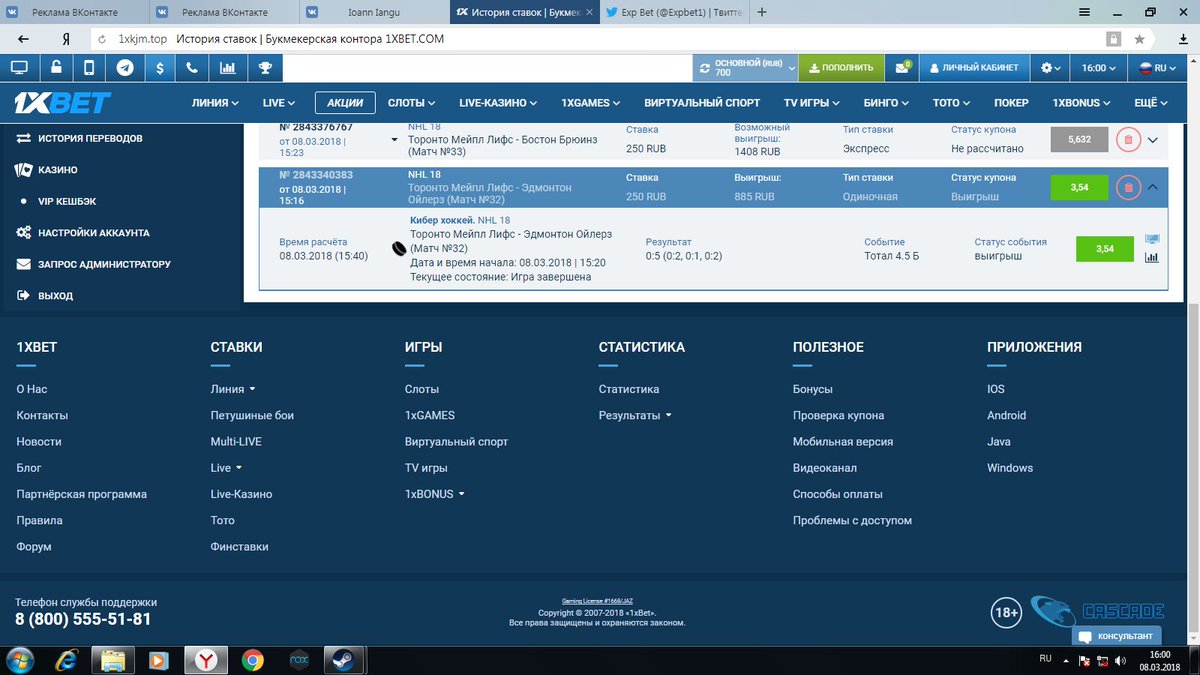Image resolution: width=1200 pixels, height=675 pixels.
Task: Open the settings gear dropdown
Action: [1051, 68]
